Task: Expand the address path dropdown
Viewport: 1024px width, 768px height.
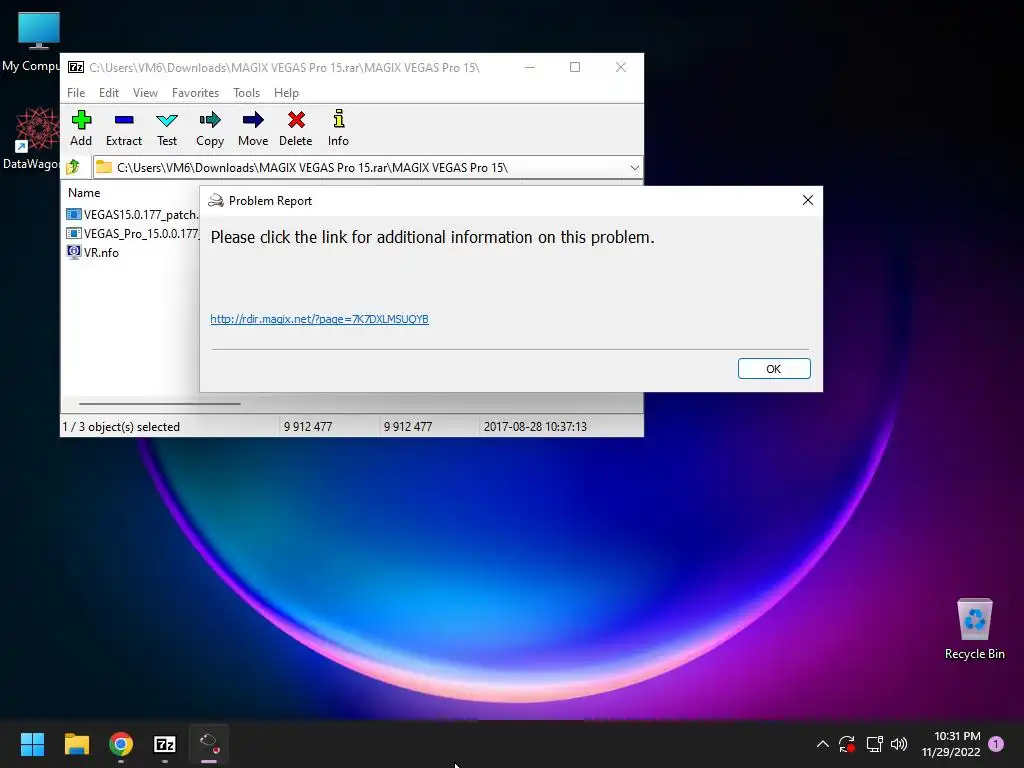Action: [634, 168]
